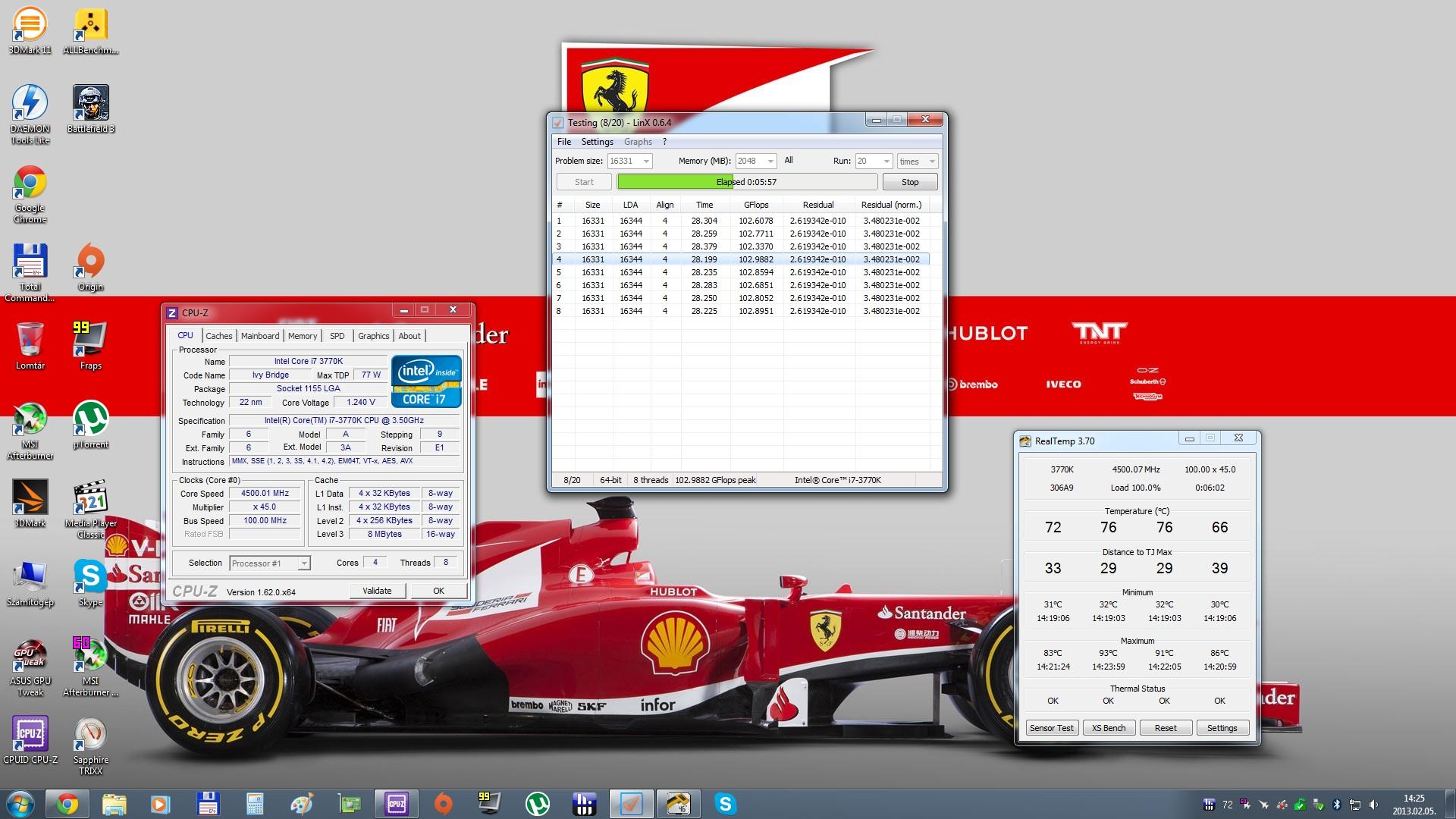Screen dimensions: 1456x819
Task: Open the Total Commander desktop shortcut
Action: [30, 272]
